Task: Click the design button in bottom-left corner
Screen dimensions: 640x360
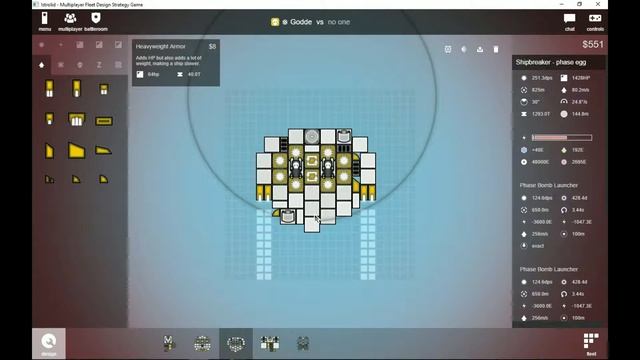Action: [x=49, y=344]
